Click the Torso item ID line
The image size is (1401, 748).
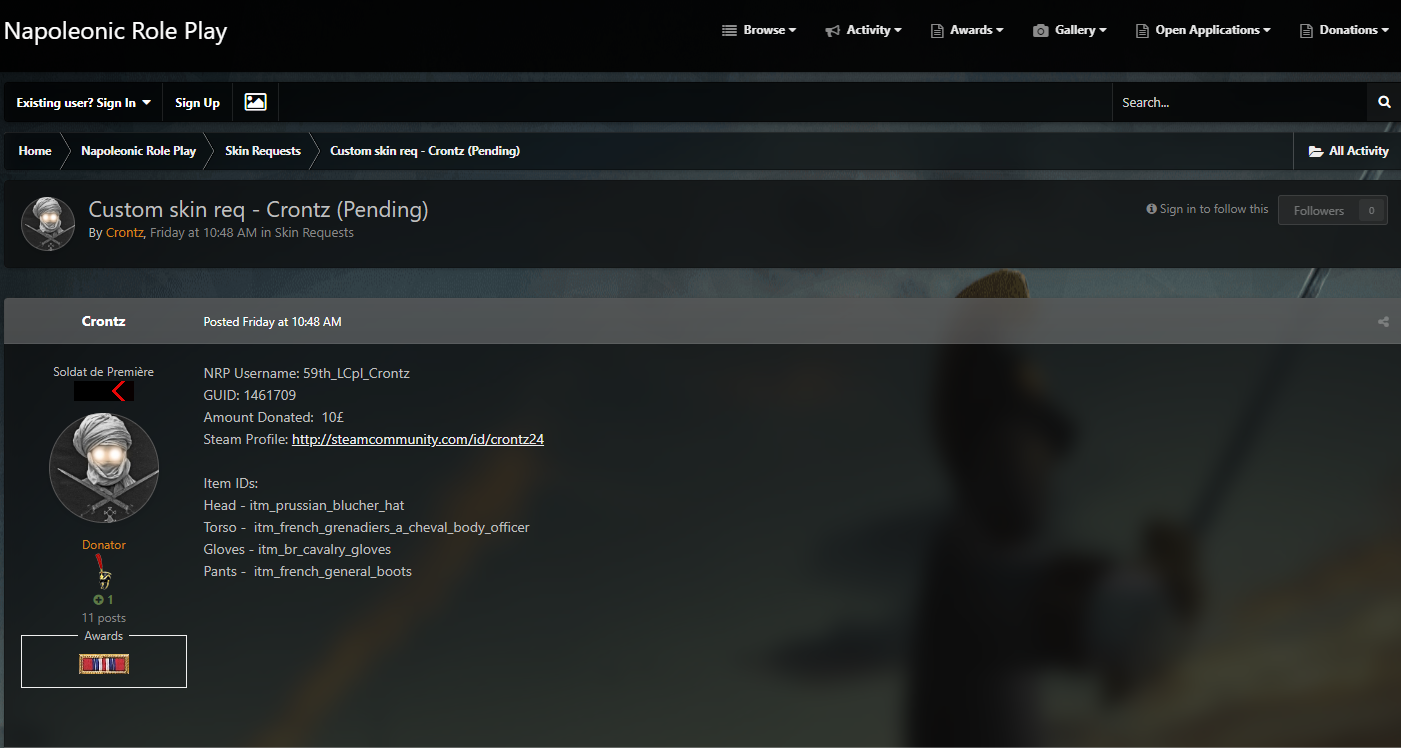pos(366,527)
